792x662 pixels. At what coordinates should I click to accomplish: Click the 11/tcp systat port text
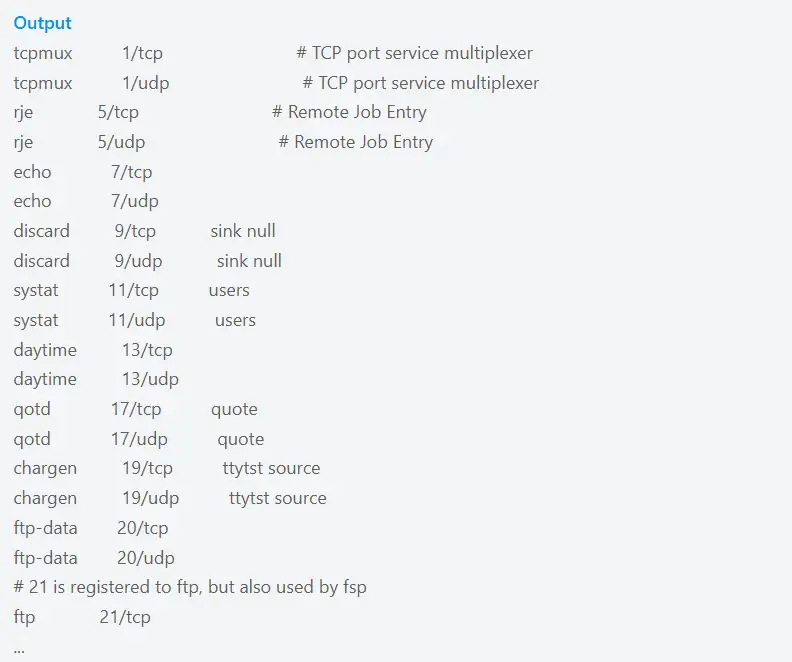pos(133,290)
